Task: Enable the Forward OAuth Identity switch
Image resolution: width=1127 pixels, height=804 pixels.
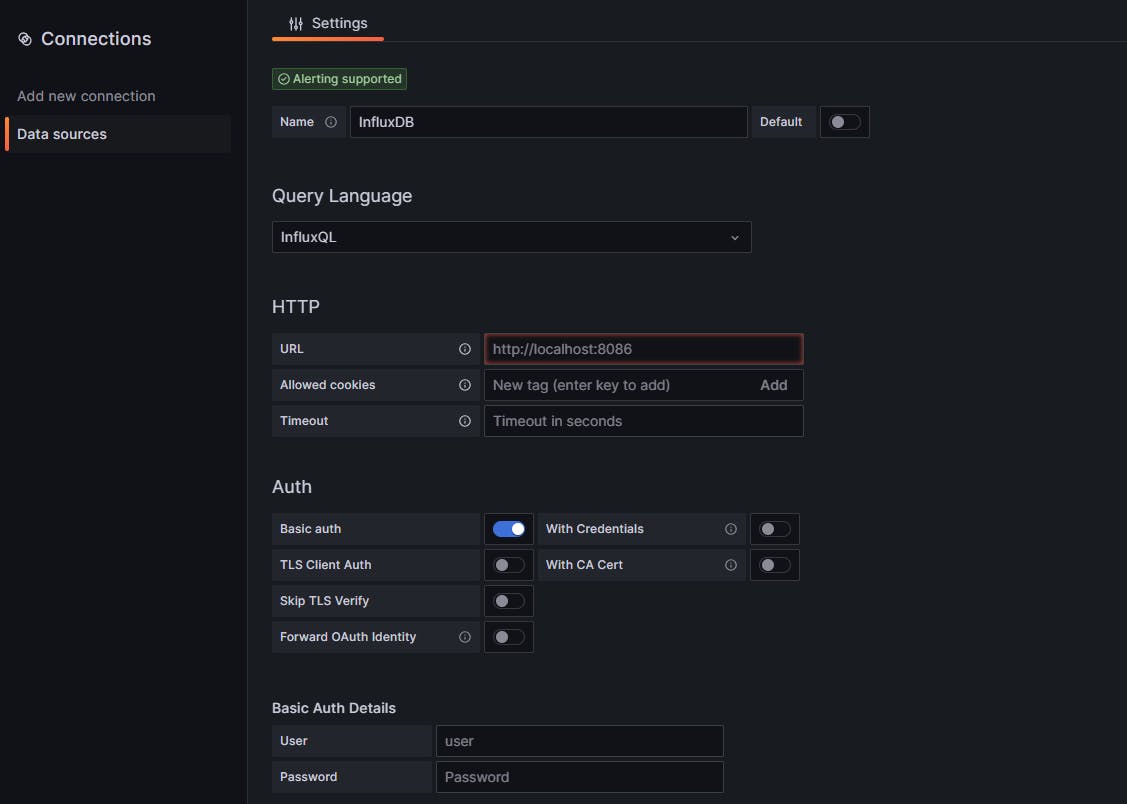Action: tap(509, 637)
